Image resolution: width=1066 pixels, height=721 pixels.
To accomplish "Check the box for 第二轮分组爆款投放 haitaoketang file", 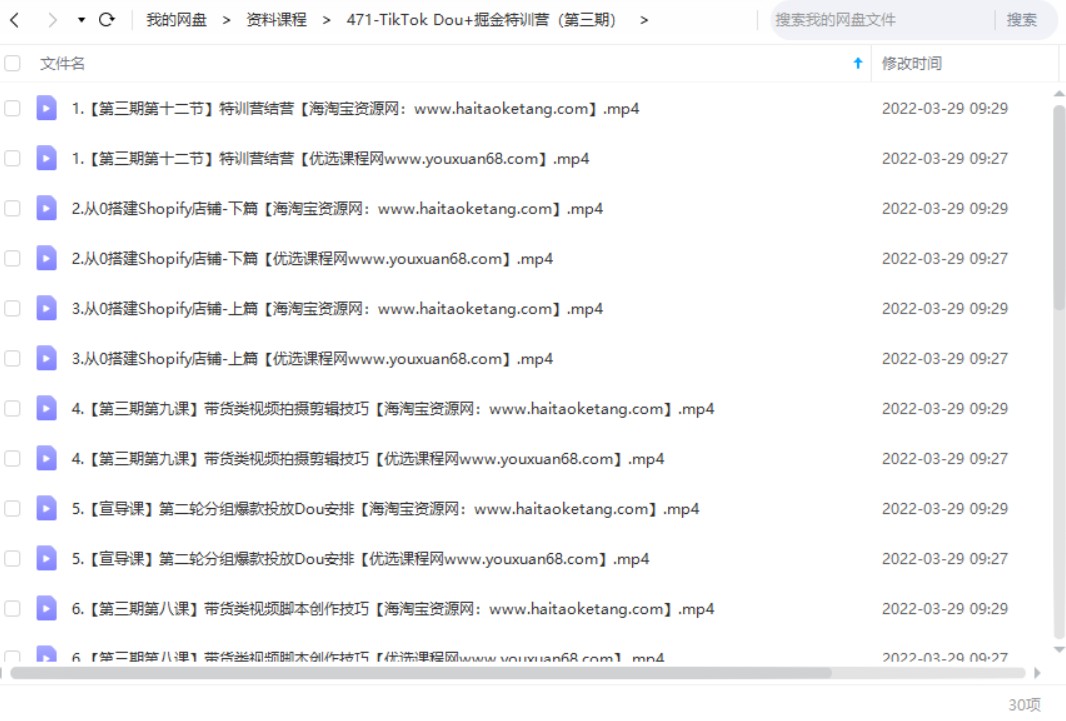I will pos(12,508).
